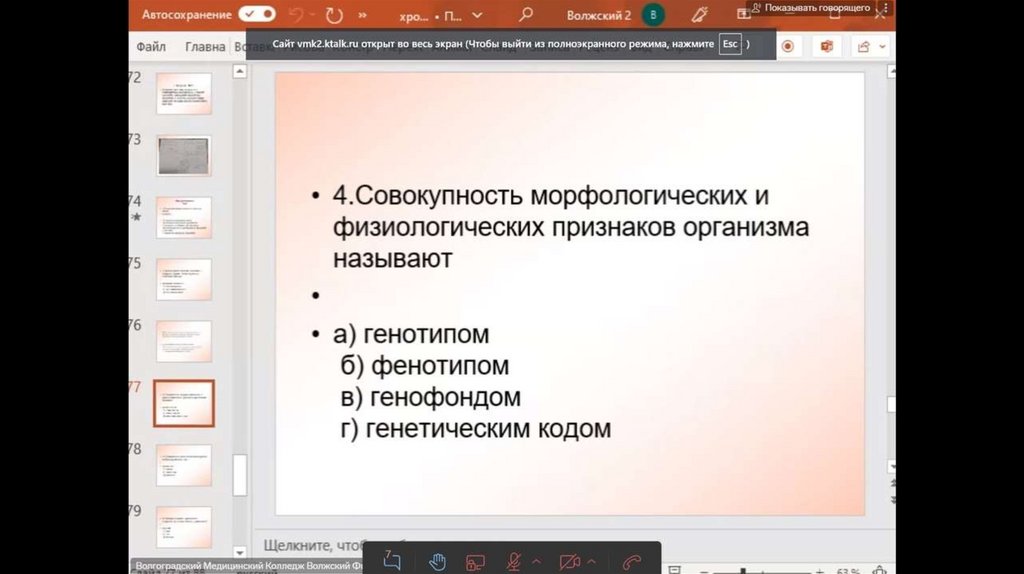Click the record button in ribbon
The height and width of the screenshot is (574, 1024).
click(x=788, y=46)
